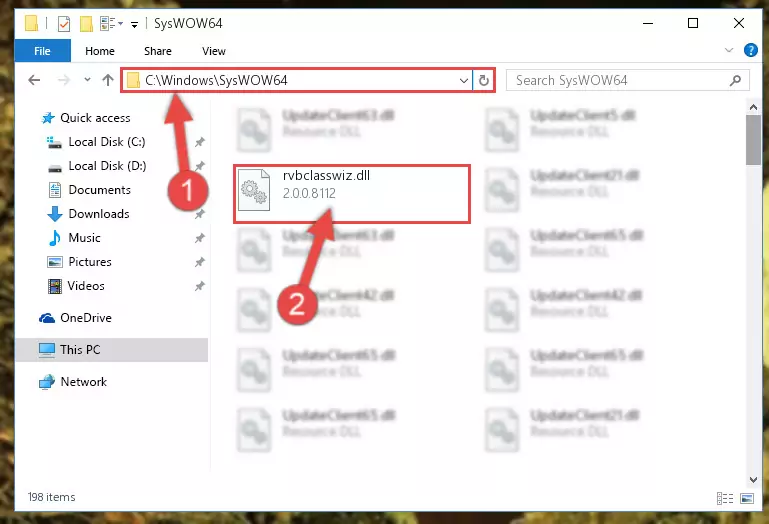The width and height of the screenshot is (769, 524).
Task: Open Pictures folder in sidebar
Action: point(90,262)
